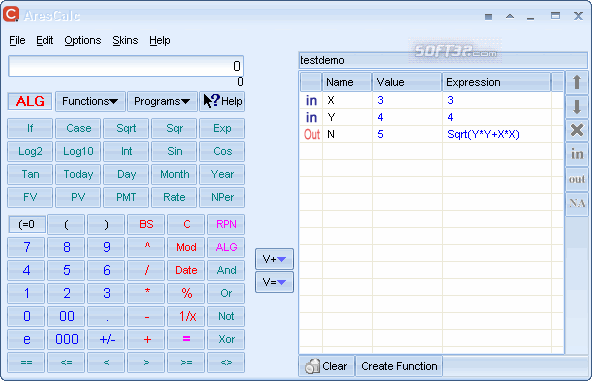Open the Programs dropdown
Viewport: 592px width, 381px height.
pos(162,101)
